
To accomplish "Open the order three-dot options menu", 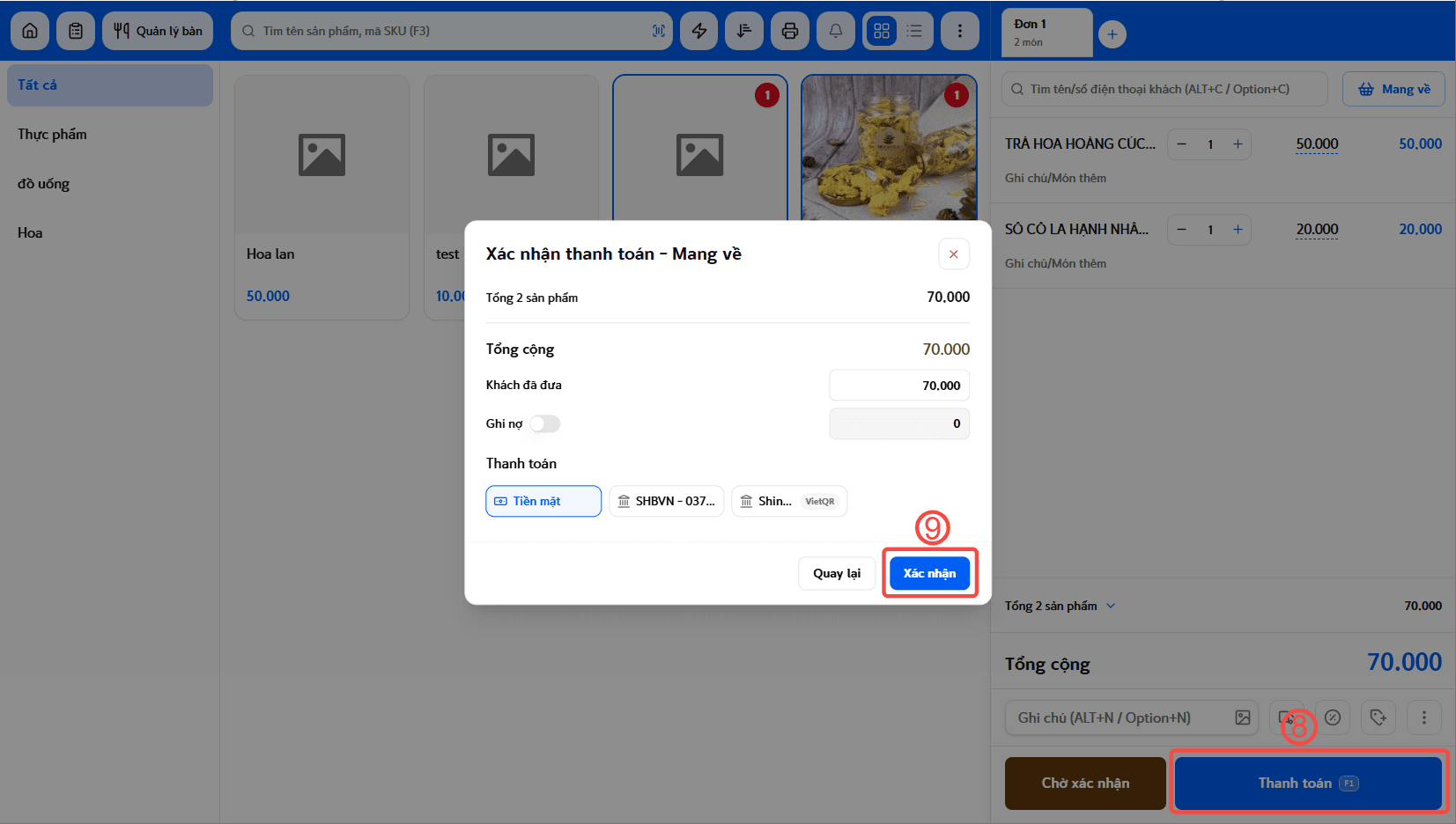I will tap(1424, 717).
